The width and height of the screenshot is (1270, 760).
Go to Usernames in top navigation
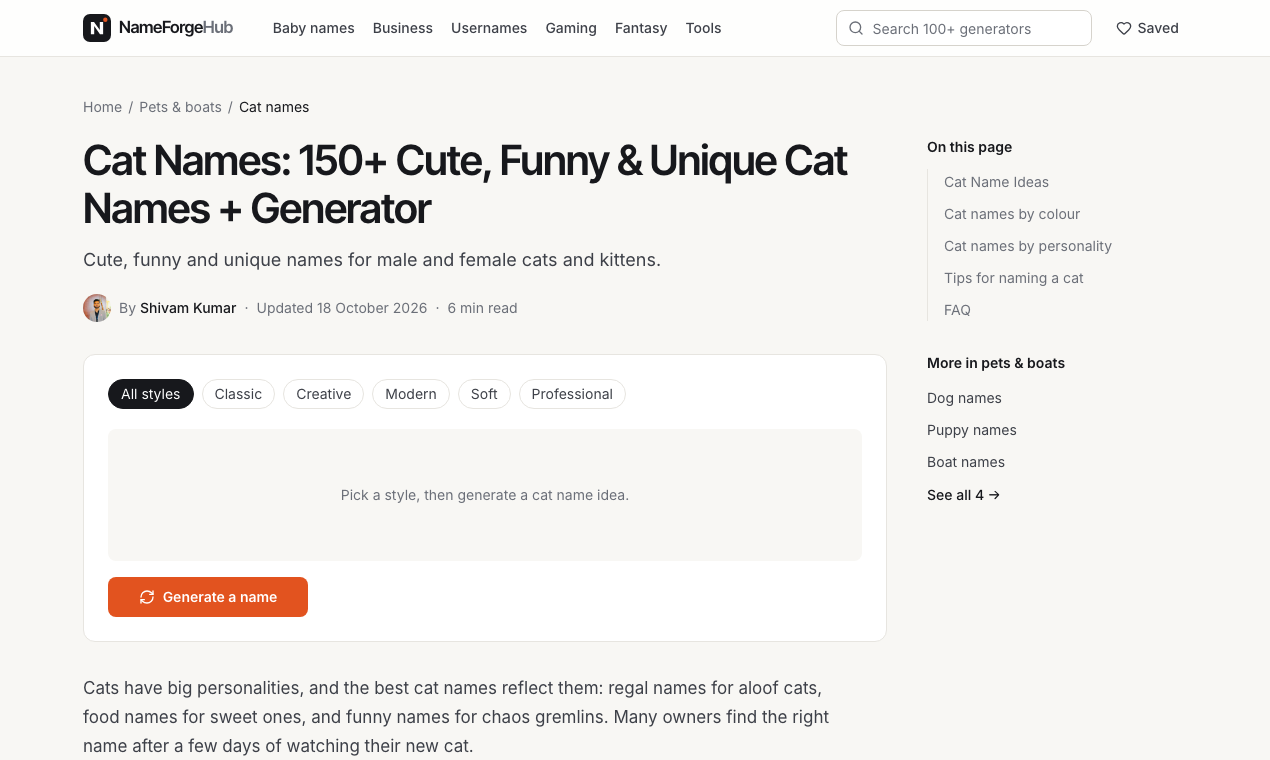(489, 28)
